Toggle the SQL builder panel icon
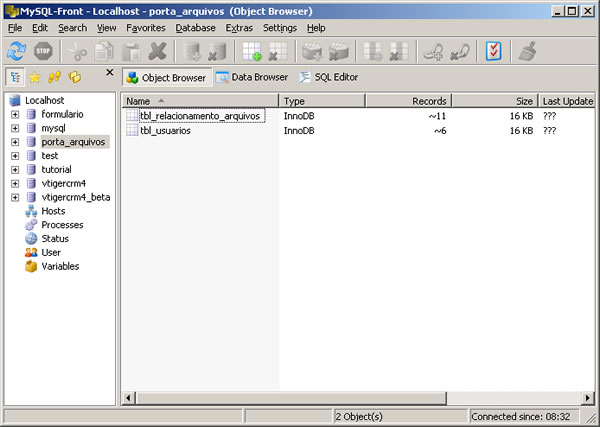The width and height of the screenshot is (600, 427). tap(75, 77)
